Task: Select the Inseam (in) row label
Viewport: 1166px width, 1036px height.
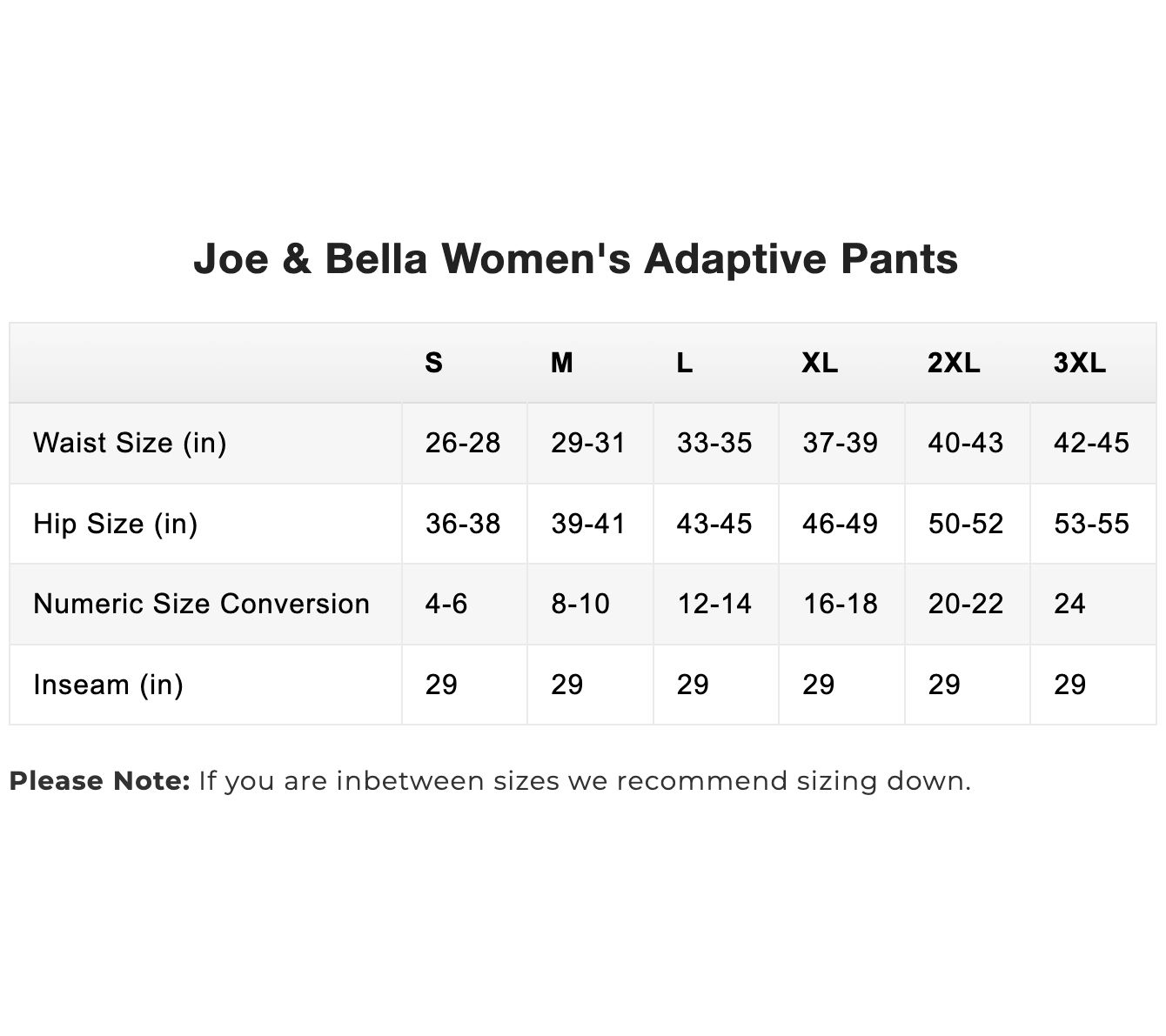Action: click(108, 685)
